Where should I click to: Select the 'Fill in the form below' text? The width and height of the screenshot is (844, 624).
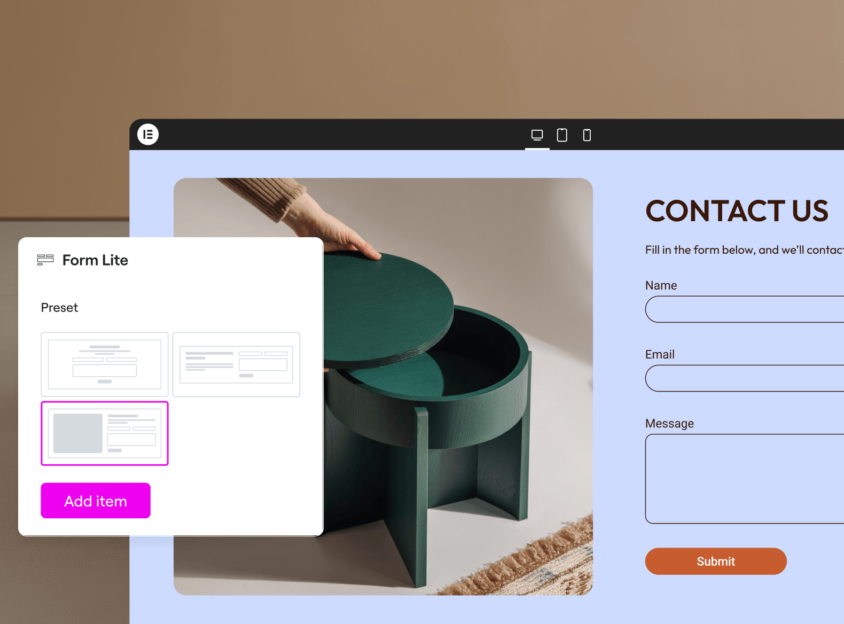[x=744, y=250]
